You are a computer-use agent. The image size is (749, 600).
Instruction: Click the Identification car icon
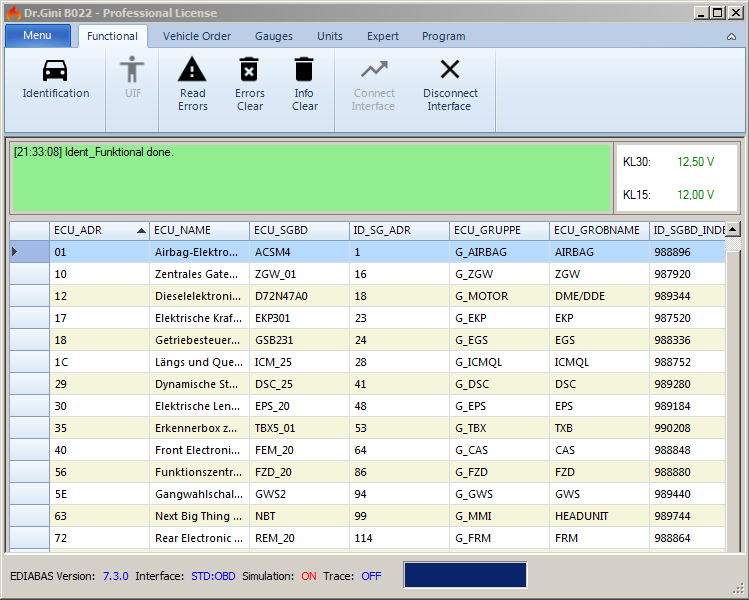pyautogui.click(x=56, y=71)
